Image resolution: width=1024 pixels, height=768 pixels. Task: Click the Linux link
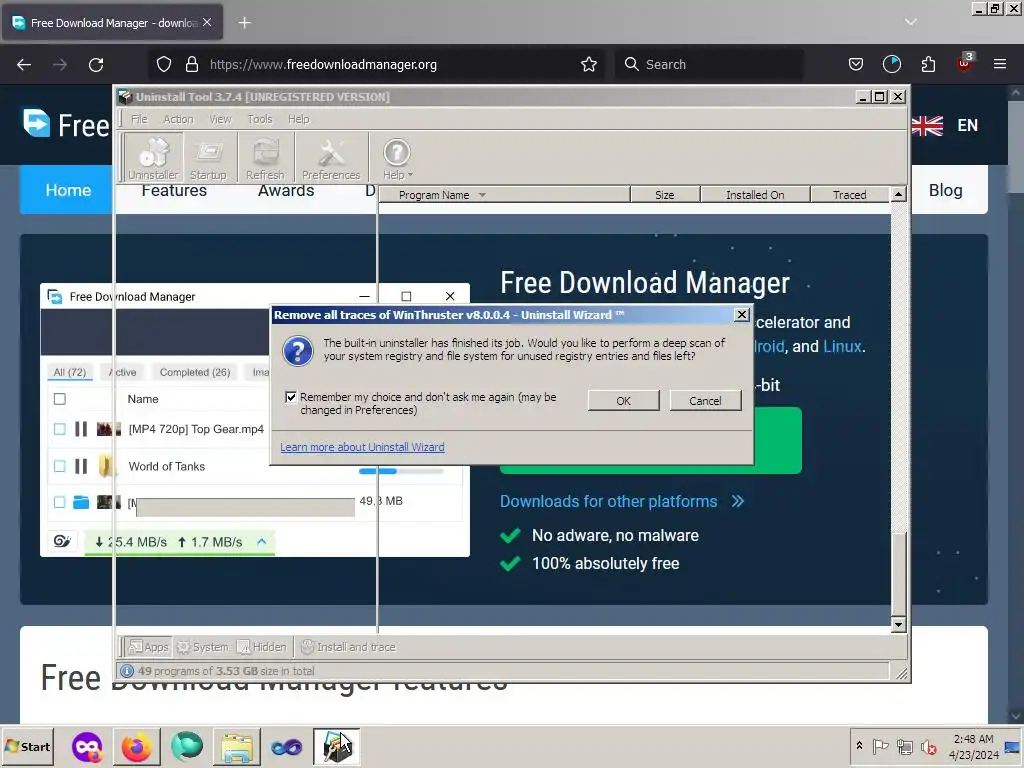pyautogui.click(x=842, y=347)
